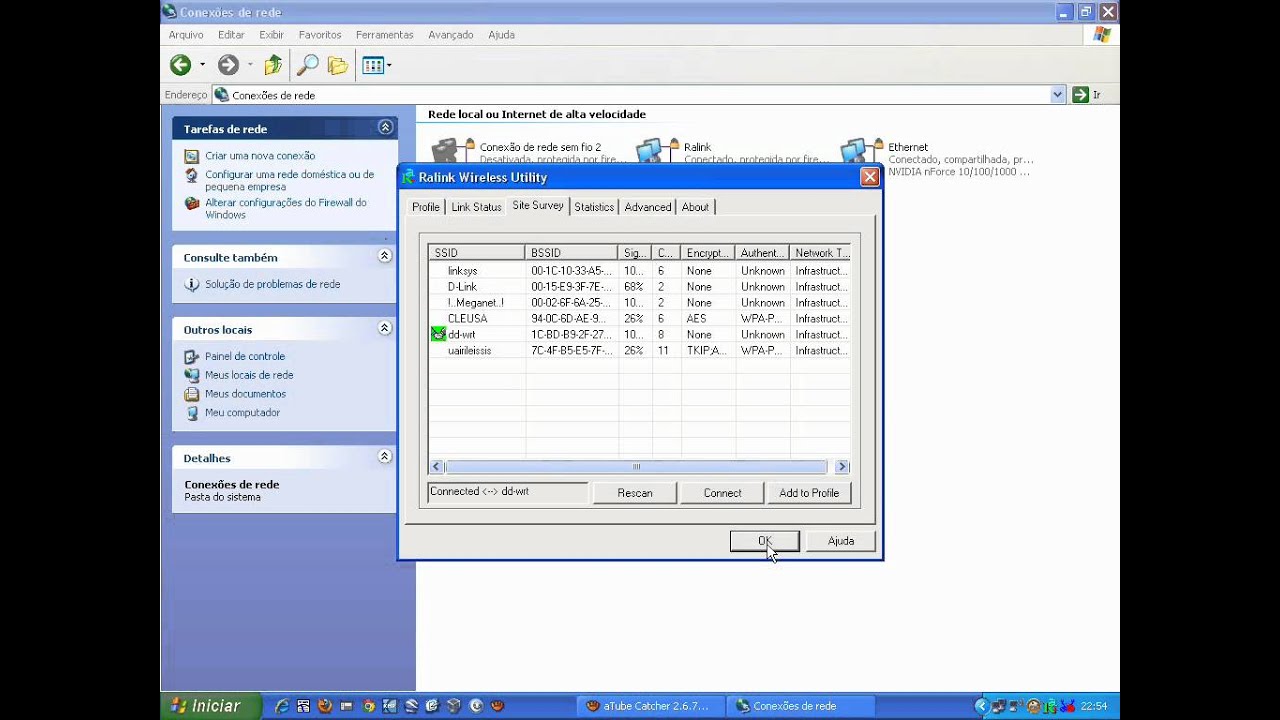Click the network icon in address bar
The height and width of the screenshot is (720, 1280).
click(221, 95)
